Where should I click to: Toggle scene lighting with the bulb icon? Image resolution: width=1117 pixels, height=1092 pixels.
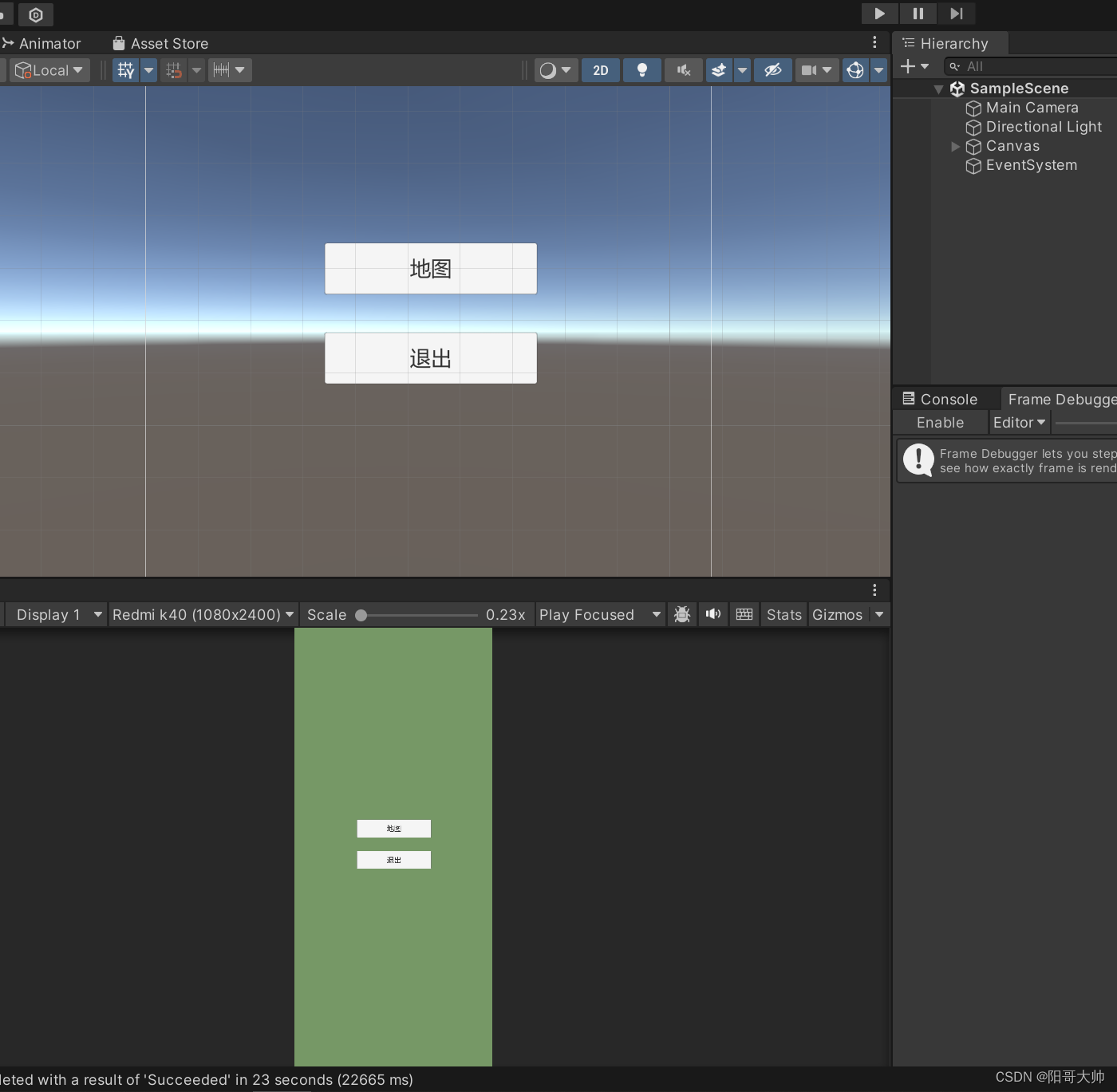pyautogui.click(x=641, y=70)
